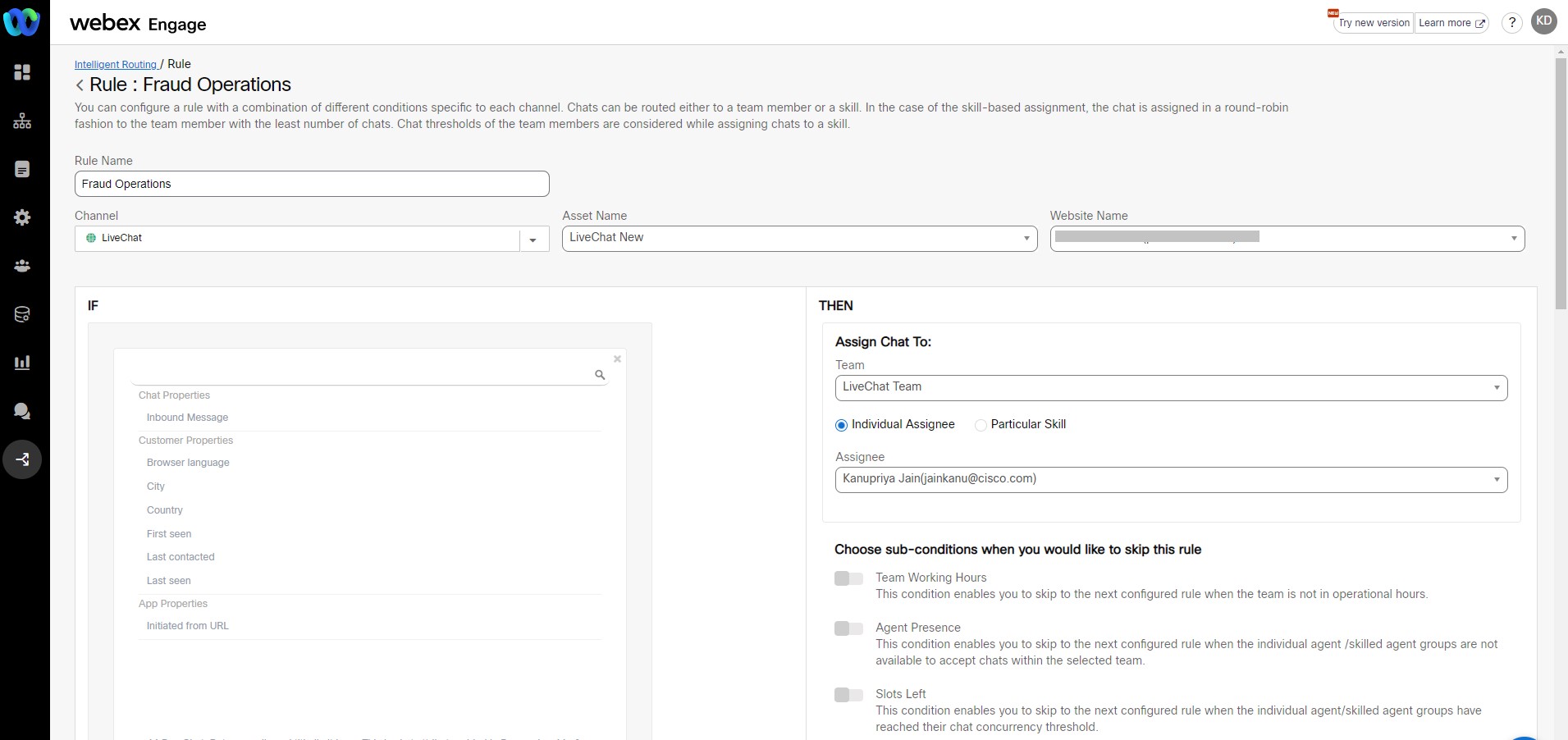Open the people group icon in sidebar
Viewport: 1568px width, 740px height.
coord(22,266)
